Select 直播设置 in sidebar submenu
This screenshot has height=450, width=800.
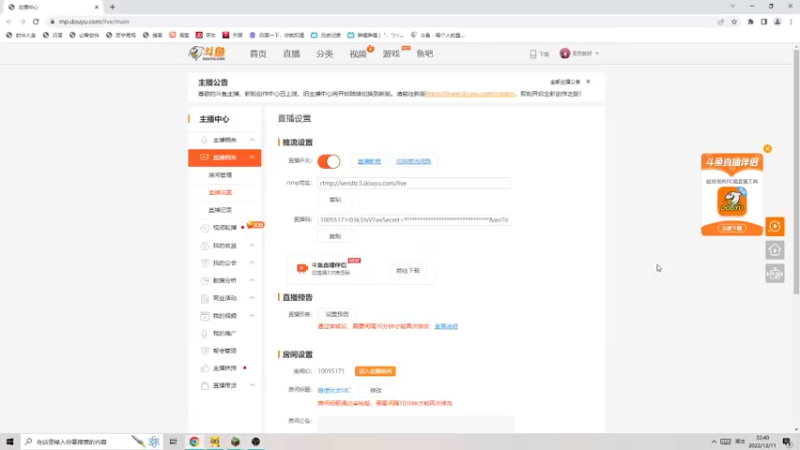pyautogui.click(x=220, y=192)
